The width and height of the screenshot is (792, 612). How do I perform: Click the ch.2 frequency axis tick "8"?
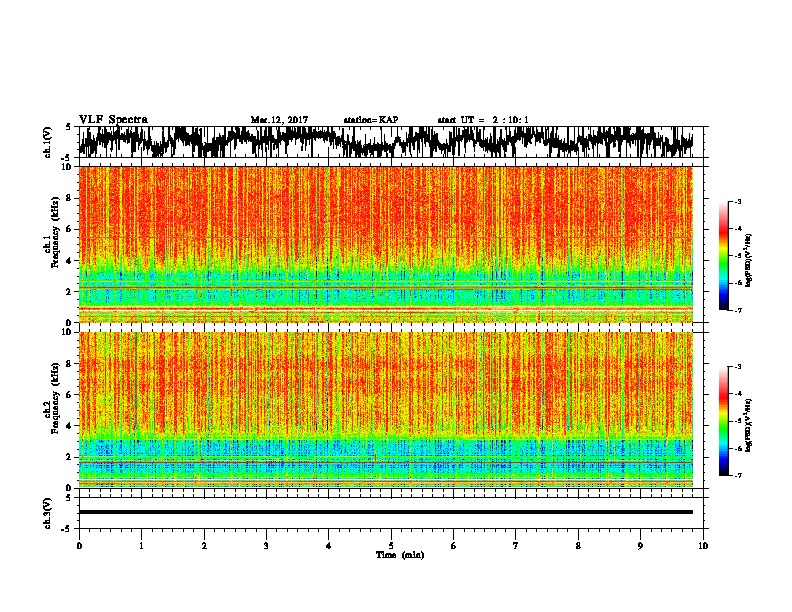pyautogui.click(x=70, y=364)
